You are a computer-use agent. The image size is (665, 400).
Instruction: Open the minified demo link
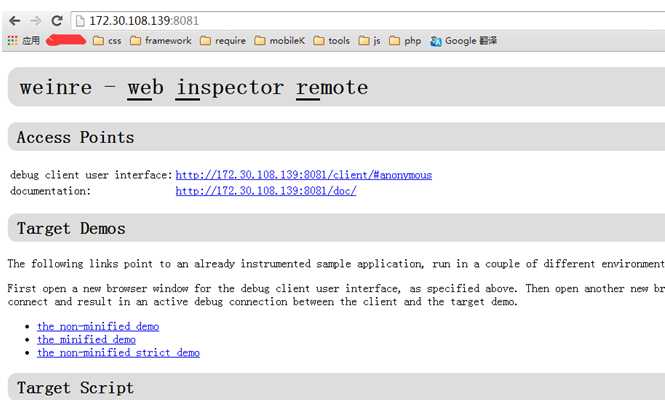87,340
